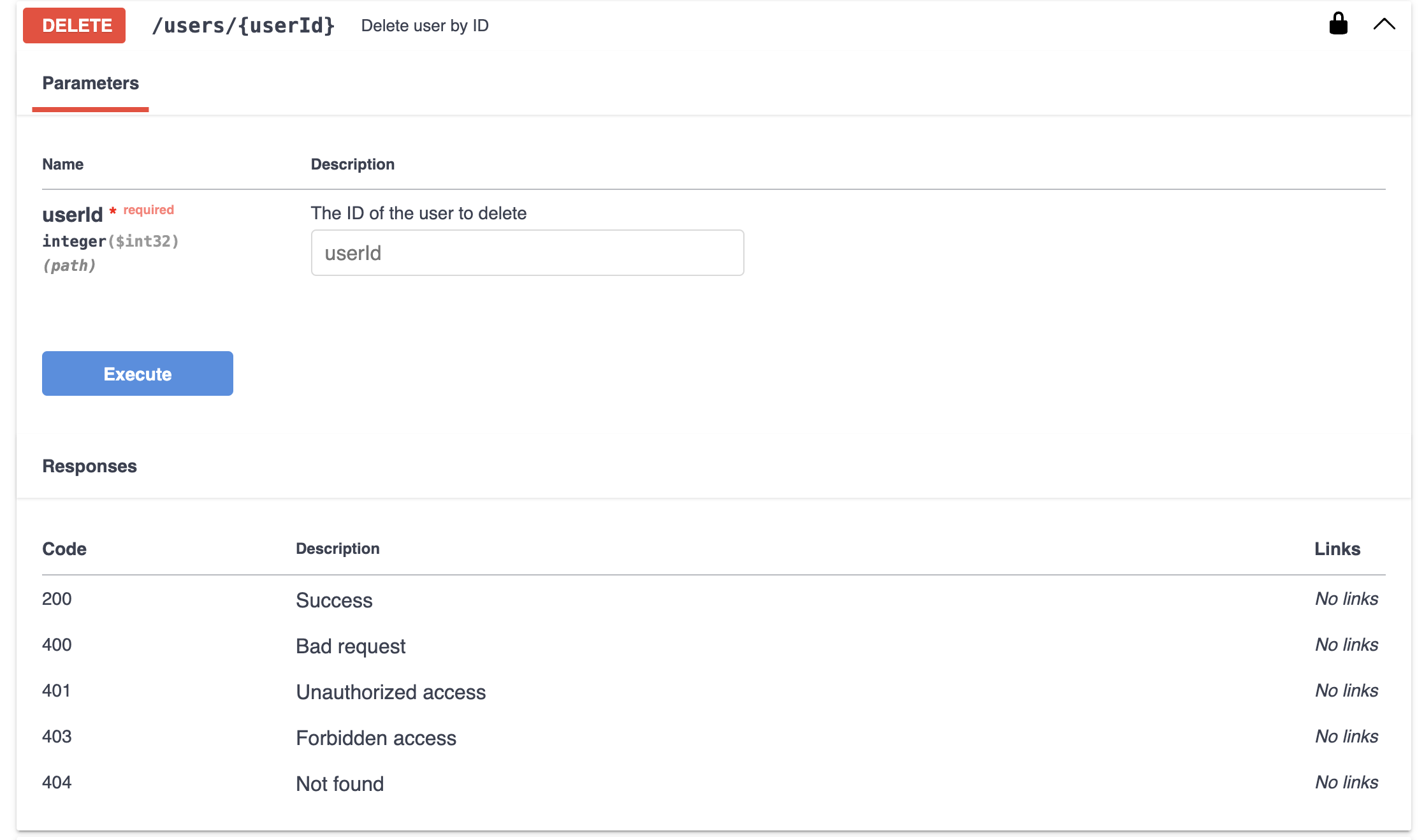Select the 401 Unauthorized access response row

(390, 692)
